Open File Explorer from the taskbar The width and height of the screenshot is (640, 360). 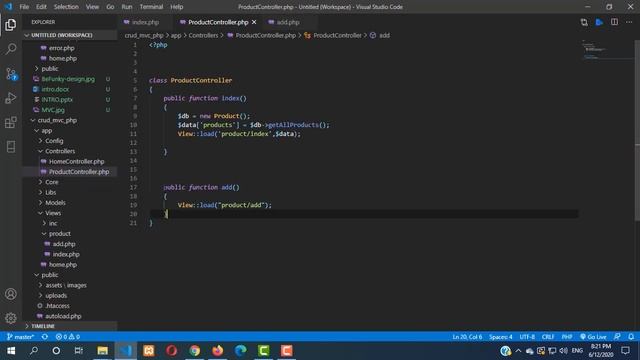(102, 351)
